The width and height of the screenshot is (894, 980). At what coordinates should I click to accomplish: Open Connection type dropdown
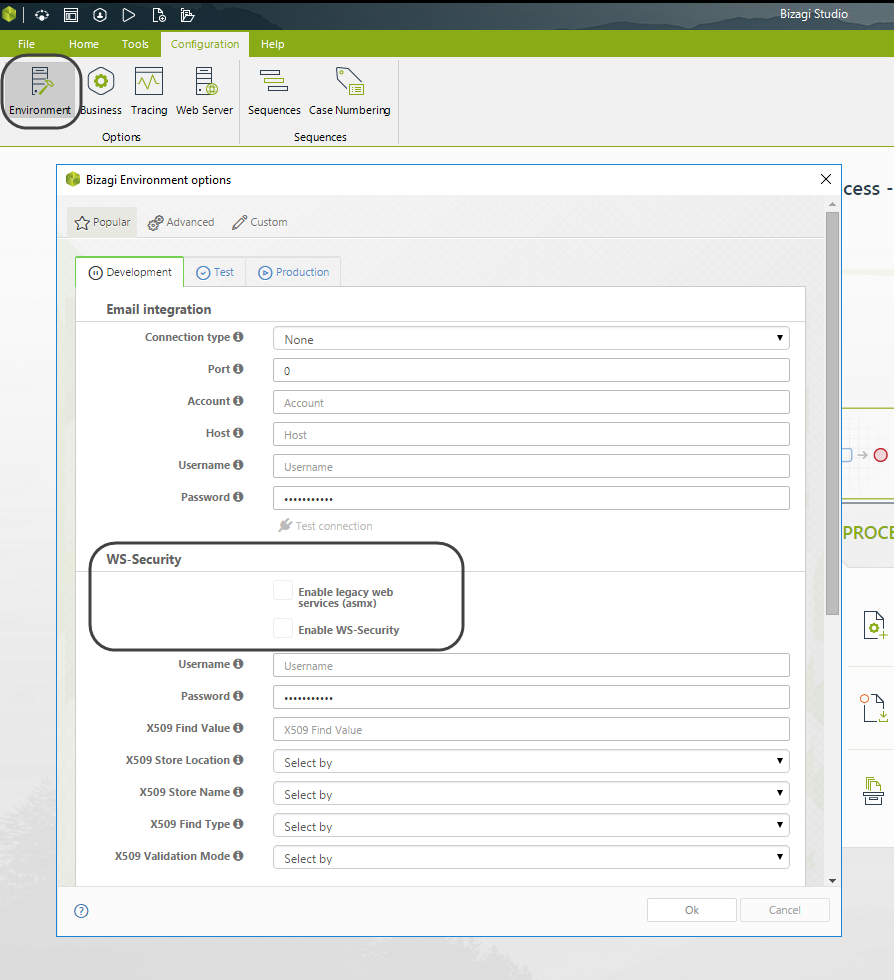[531, 338]
